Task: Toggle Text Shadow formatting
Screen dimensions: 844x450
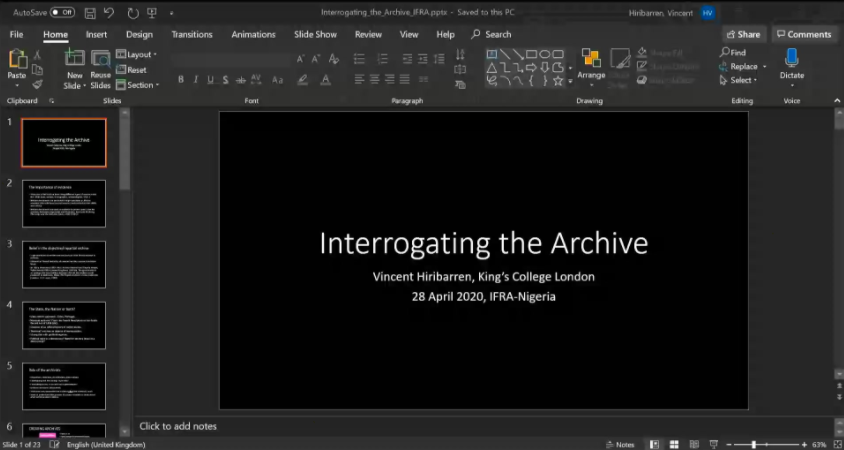Action: tap(225, 80)
